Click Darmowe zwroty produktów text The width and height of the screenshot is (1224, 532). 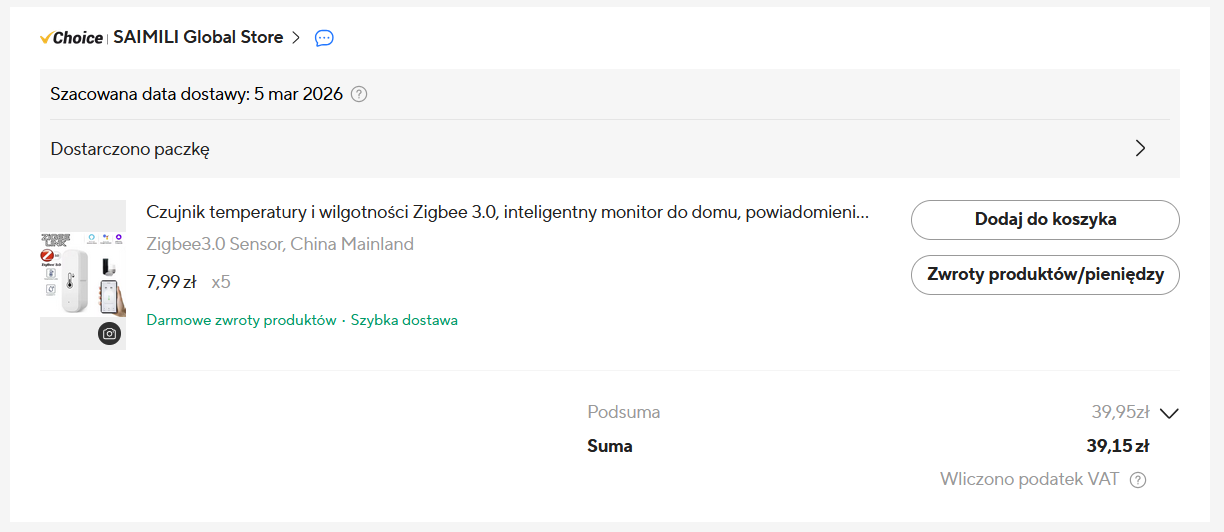[241, 321]
